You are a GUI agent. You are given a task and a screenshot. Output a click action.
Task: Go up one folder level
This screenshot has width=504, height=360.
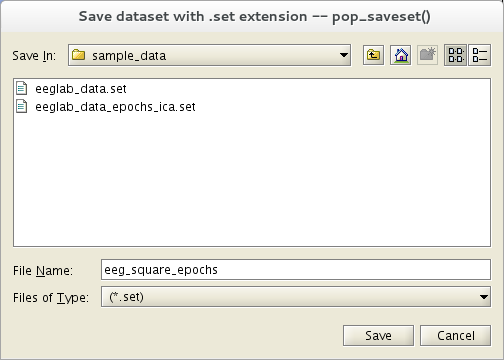point(373,55)
